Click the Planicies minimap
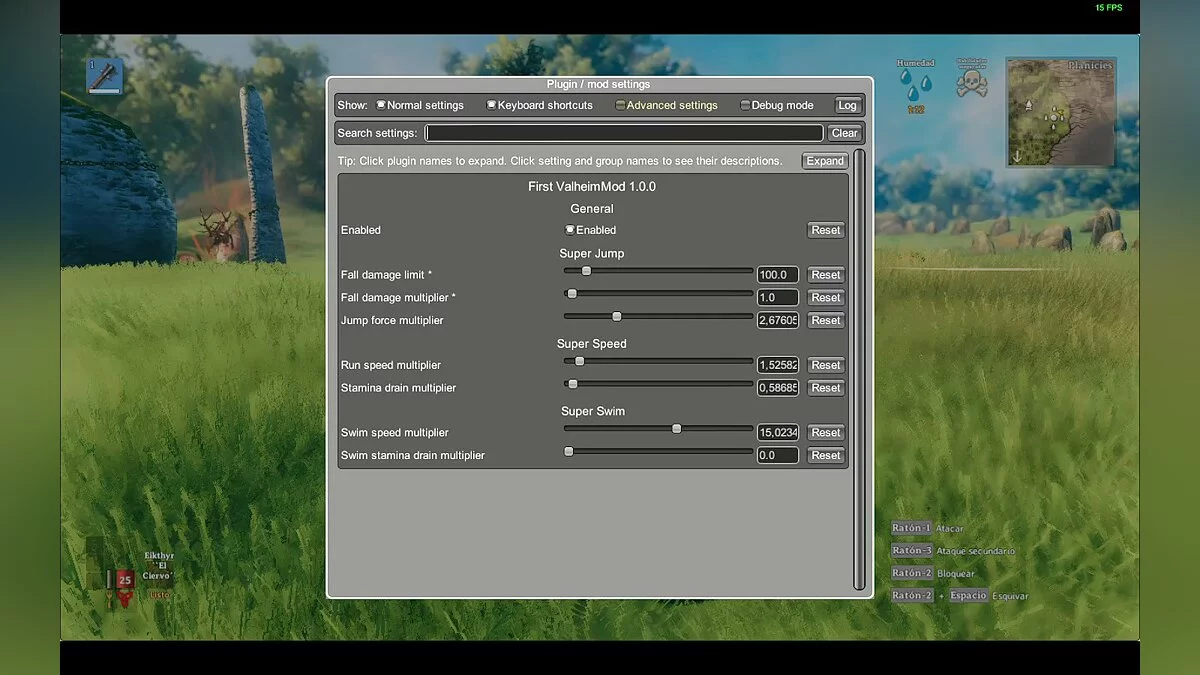Image resolution: width=1200 pixels, height=675 pixels. (1060, 112)
